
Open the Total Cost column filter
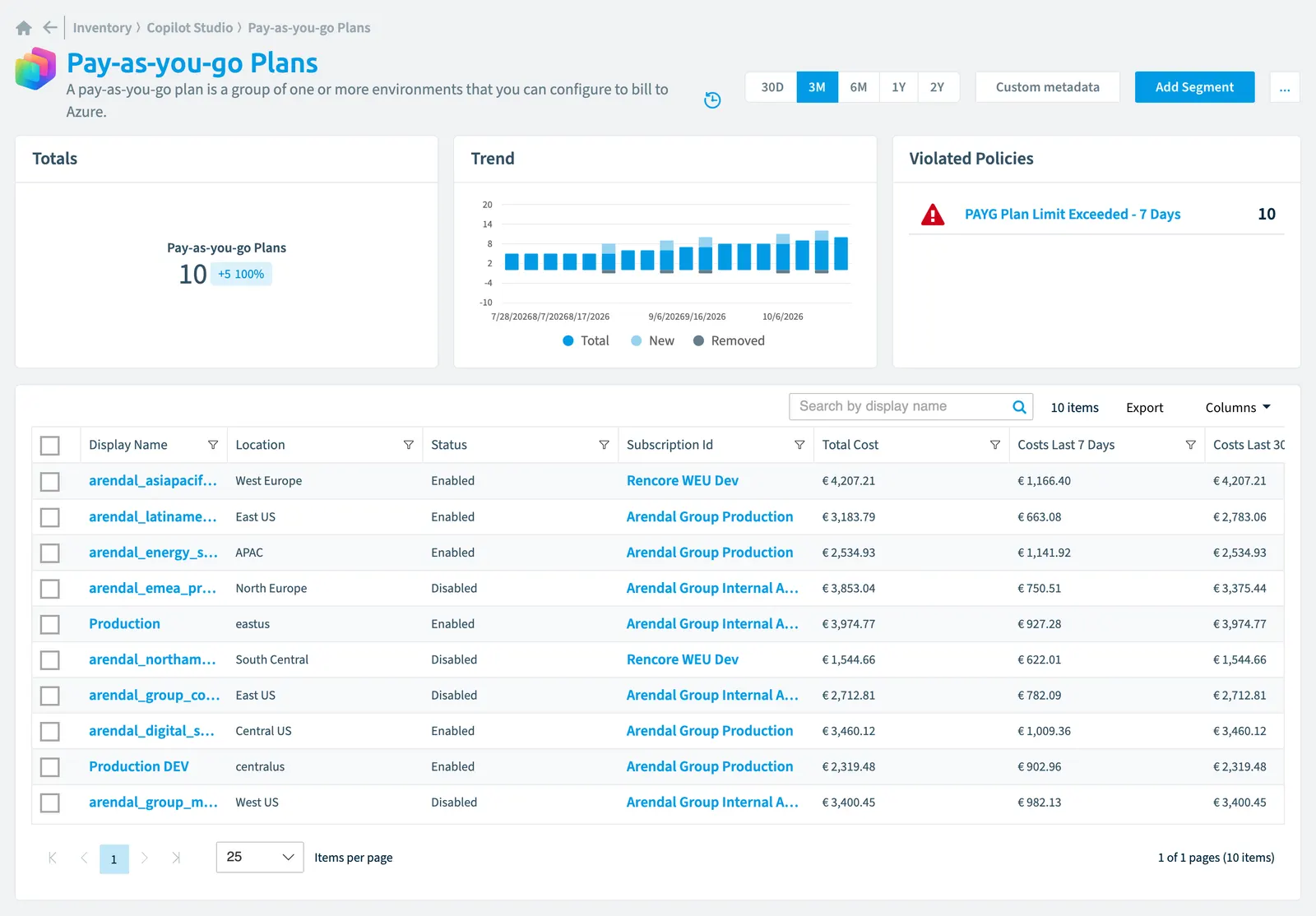pyautogui.click(x=995, y=445)
